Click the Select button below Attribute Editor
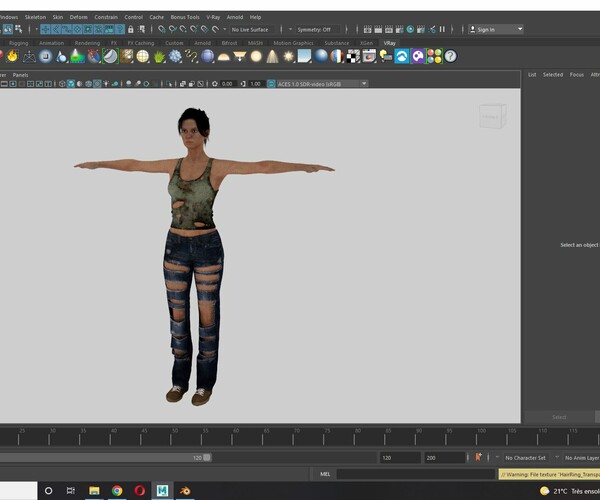Screen dimensions: 600x500 [x=559, y=417]
